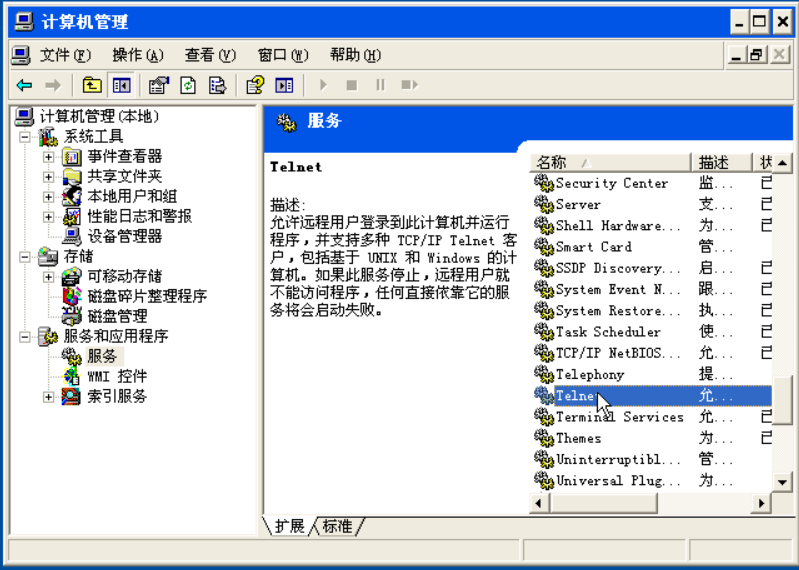799x570 pixels.
Task: Click the 事件查看器 tree icon
Action: point(72,157)
